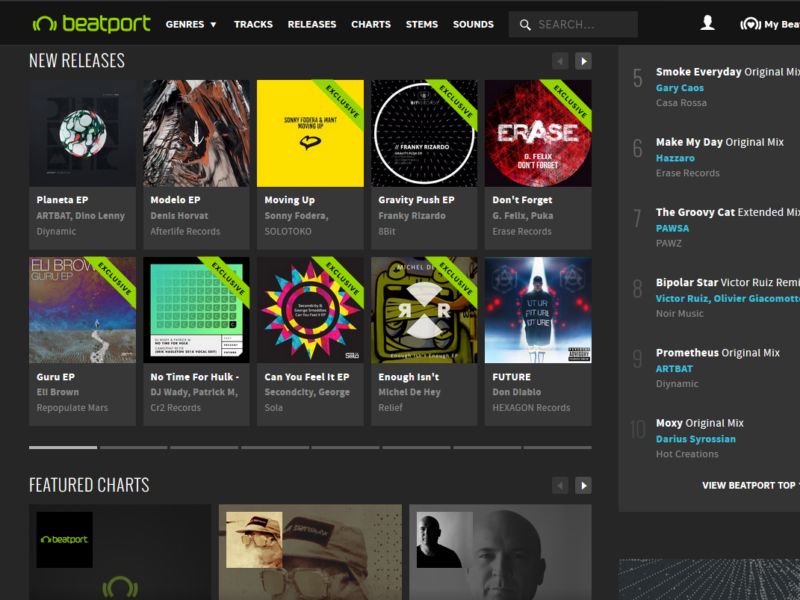This screenshot has height=600, width=800.
Task: Select the Stems navigation item
Action: [x=421, y=24]
